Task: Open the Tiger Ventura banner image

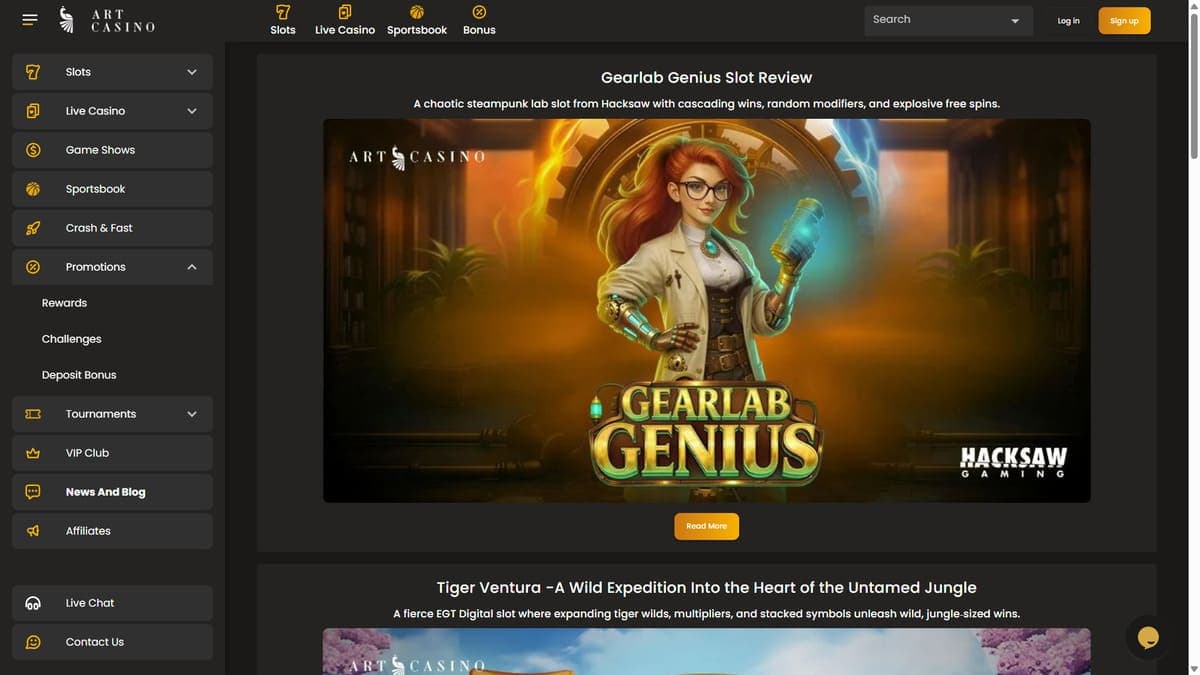Action: [707, 651]
